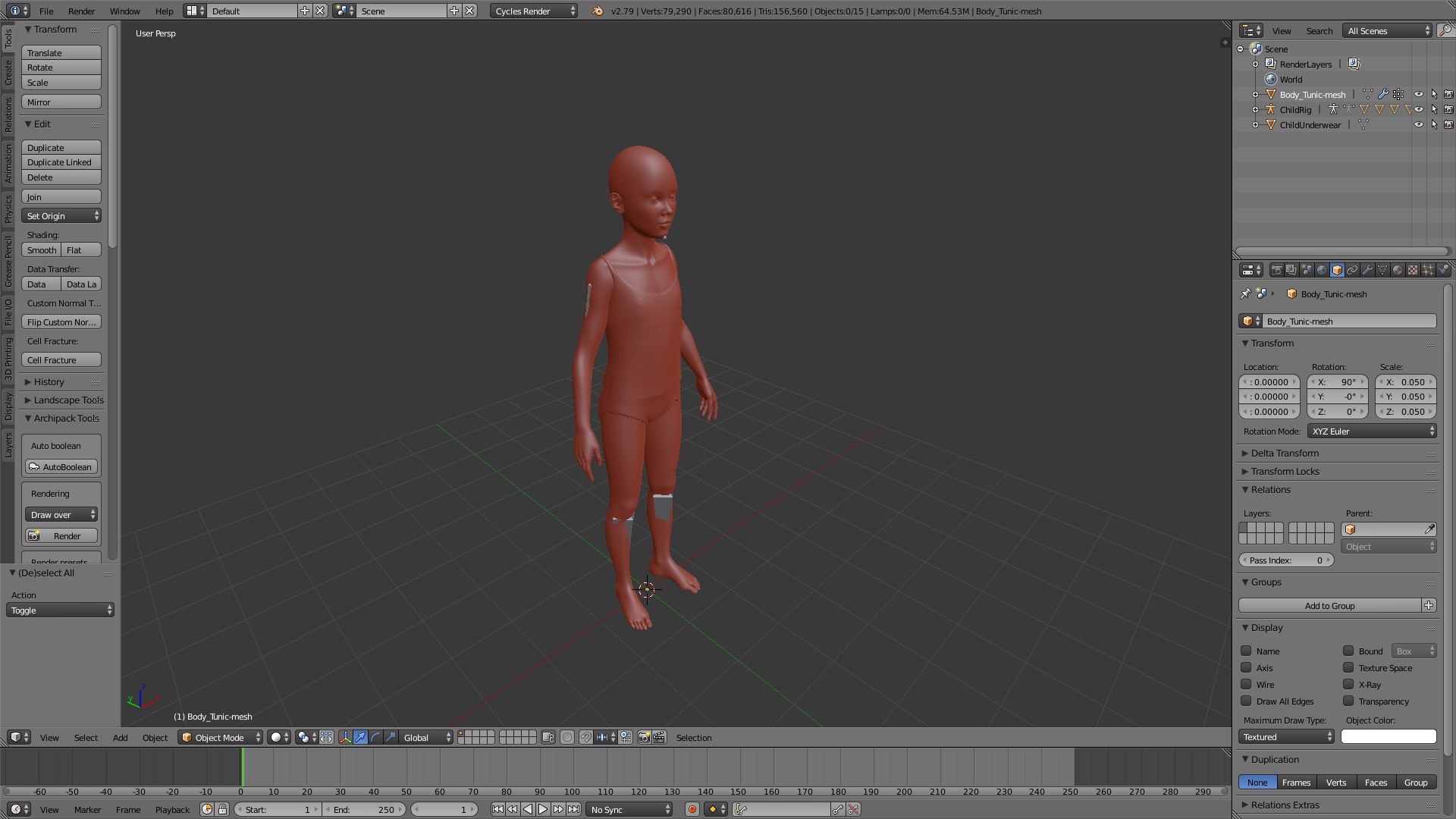Open the Texture properties tab (checker icon)
Screen dimensions: 1456x819
point(1413,270)
